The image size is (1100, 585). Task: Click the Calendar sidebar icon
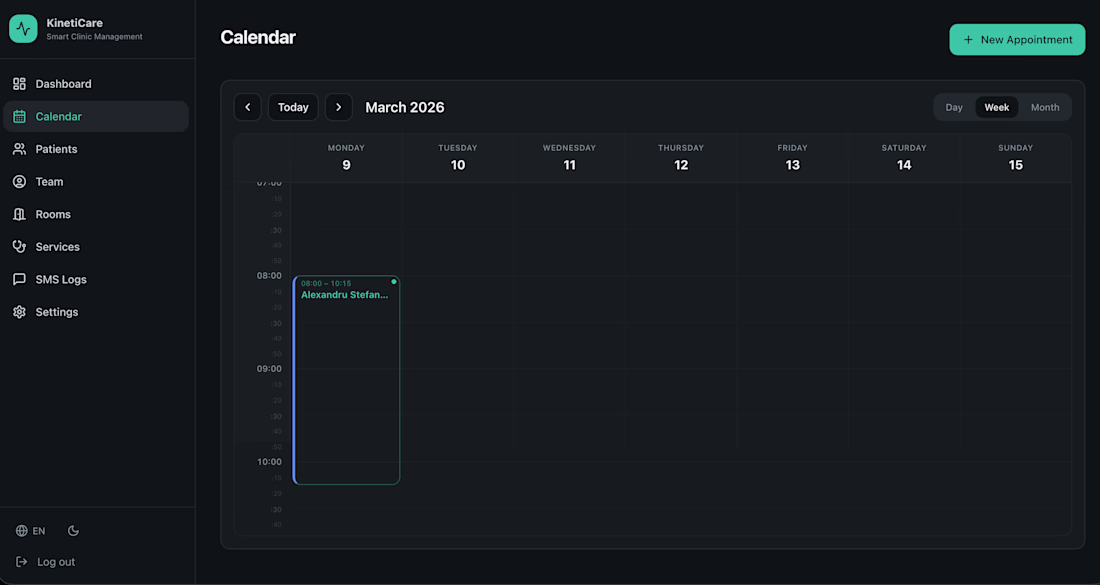point(20,116)
